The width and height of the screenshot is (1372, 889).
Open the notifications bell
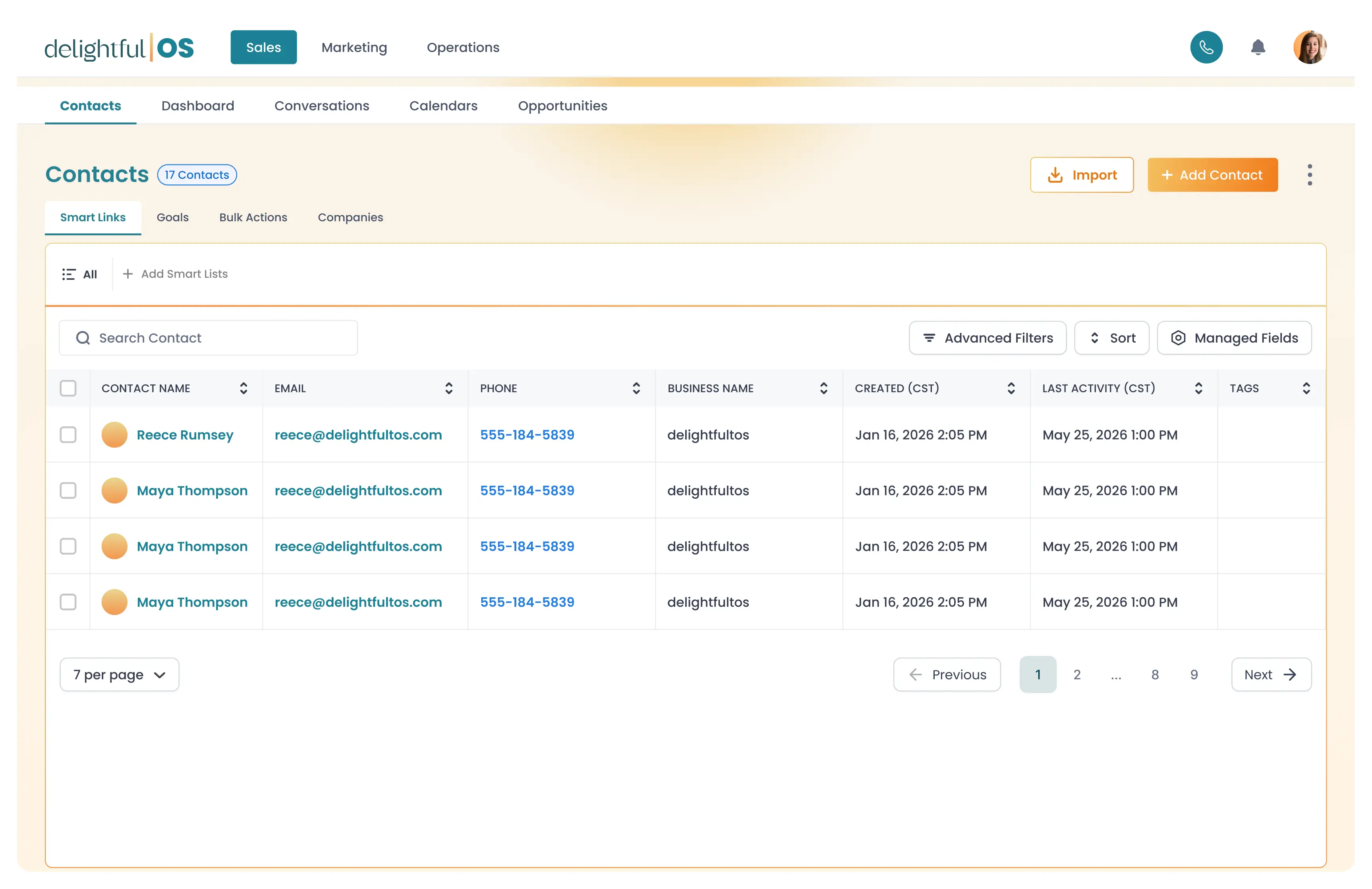[x=1258, y=47]
